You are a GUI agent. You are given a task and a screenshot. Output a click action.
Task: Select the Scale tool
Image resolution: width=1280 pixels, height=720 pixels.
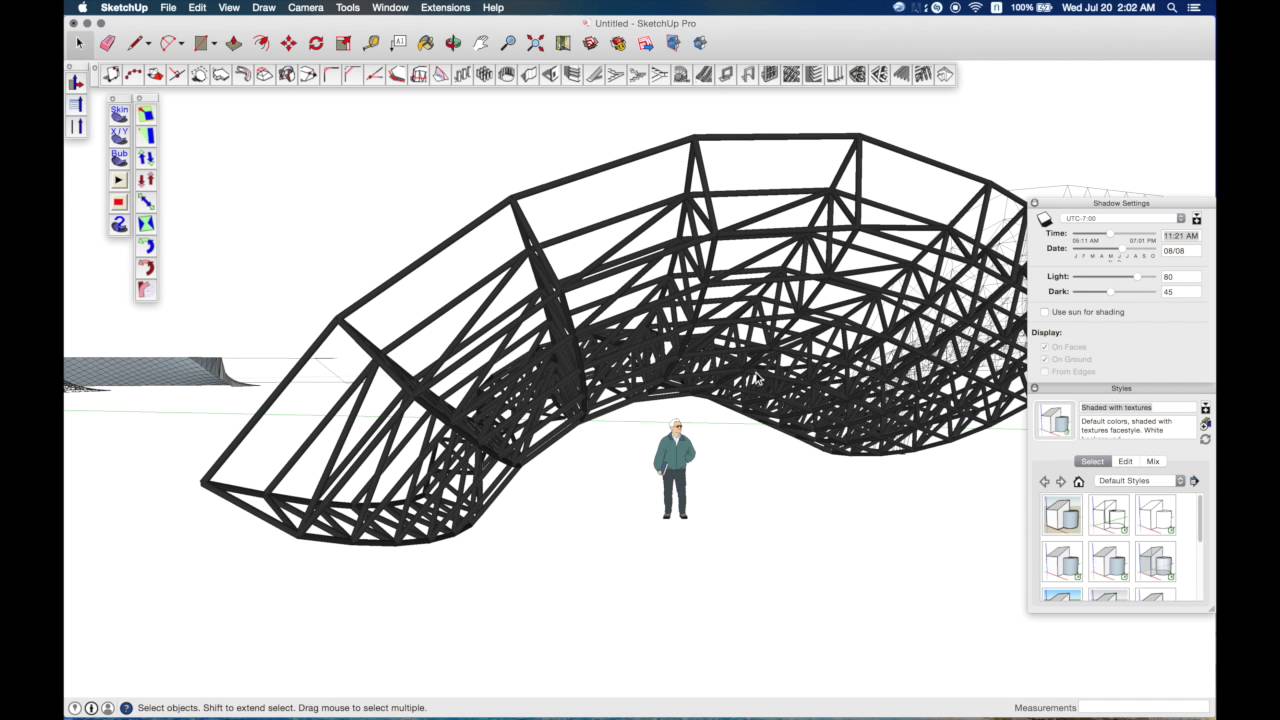[343, 43]
